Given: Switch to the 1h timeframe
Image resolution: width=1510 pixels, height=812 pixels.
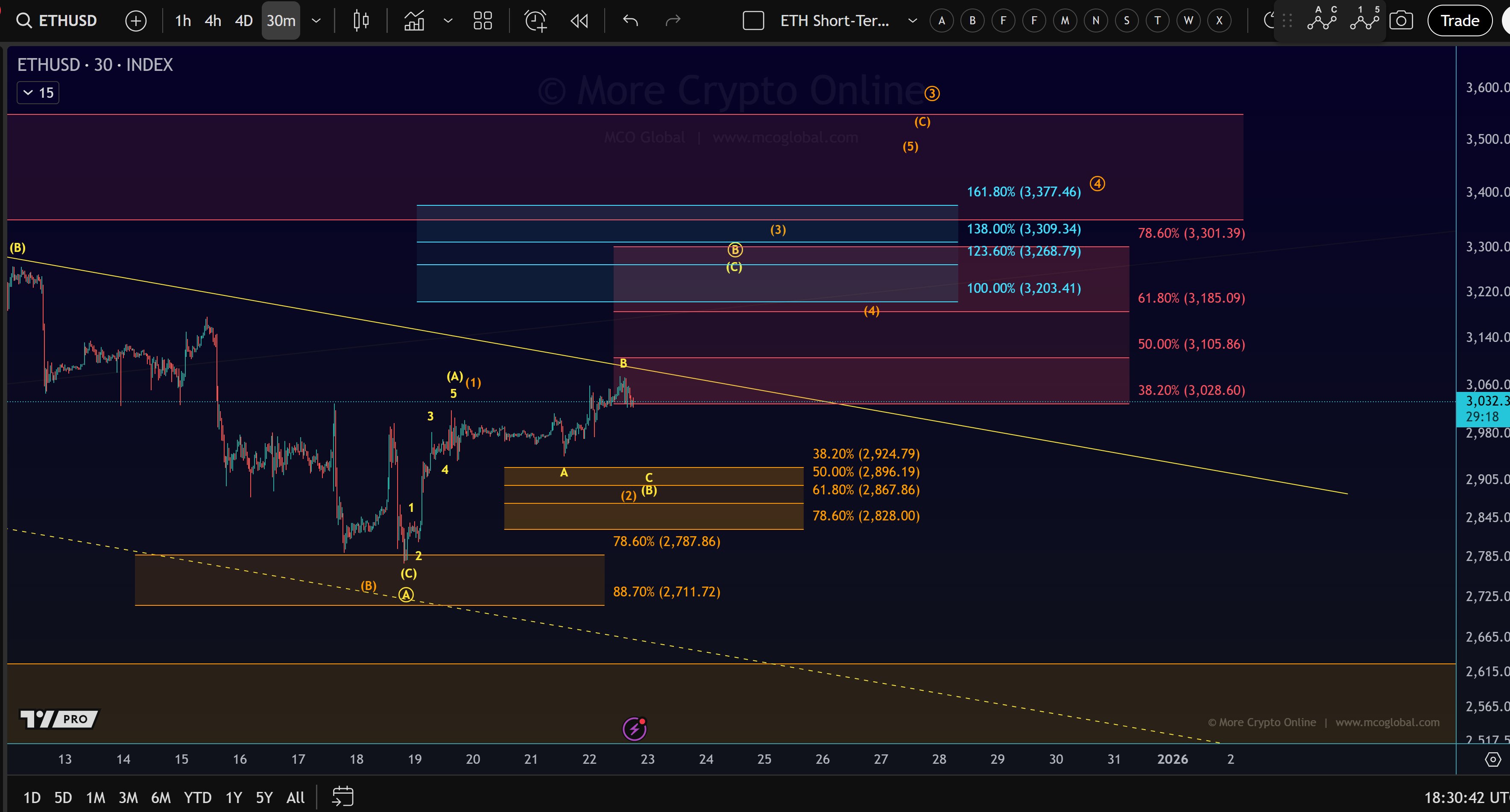Looking at the screenshot, I should click(x=182, y=20).
